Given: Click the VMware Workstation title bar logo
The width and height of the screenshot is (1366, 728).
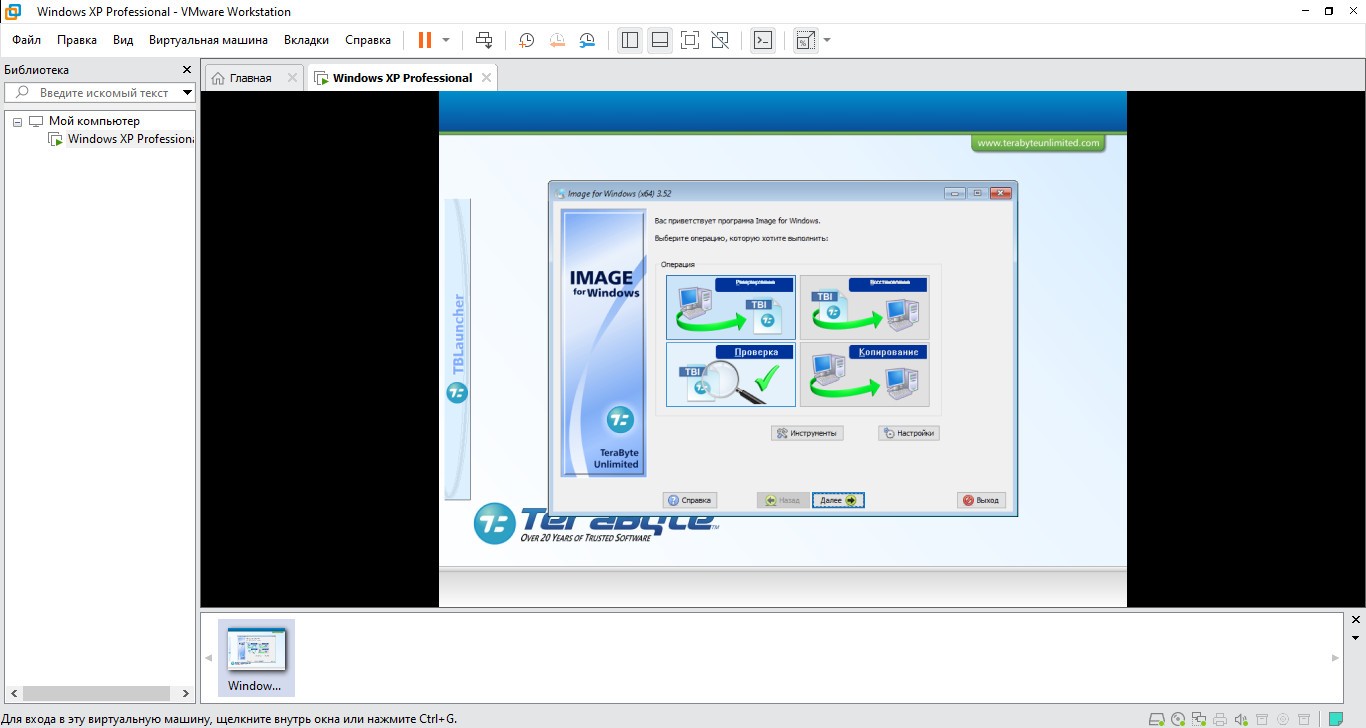Looking at the screenshot, I should click(14, 11).
